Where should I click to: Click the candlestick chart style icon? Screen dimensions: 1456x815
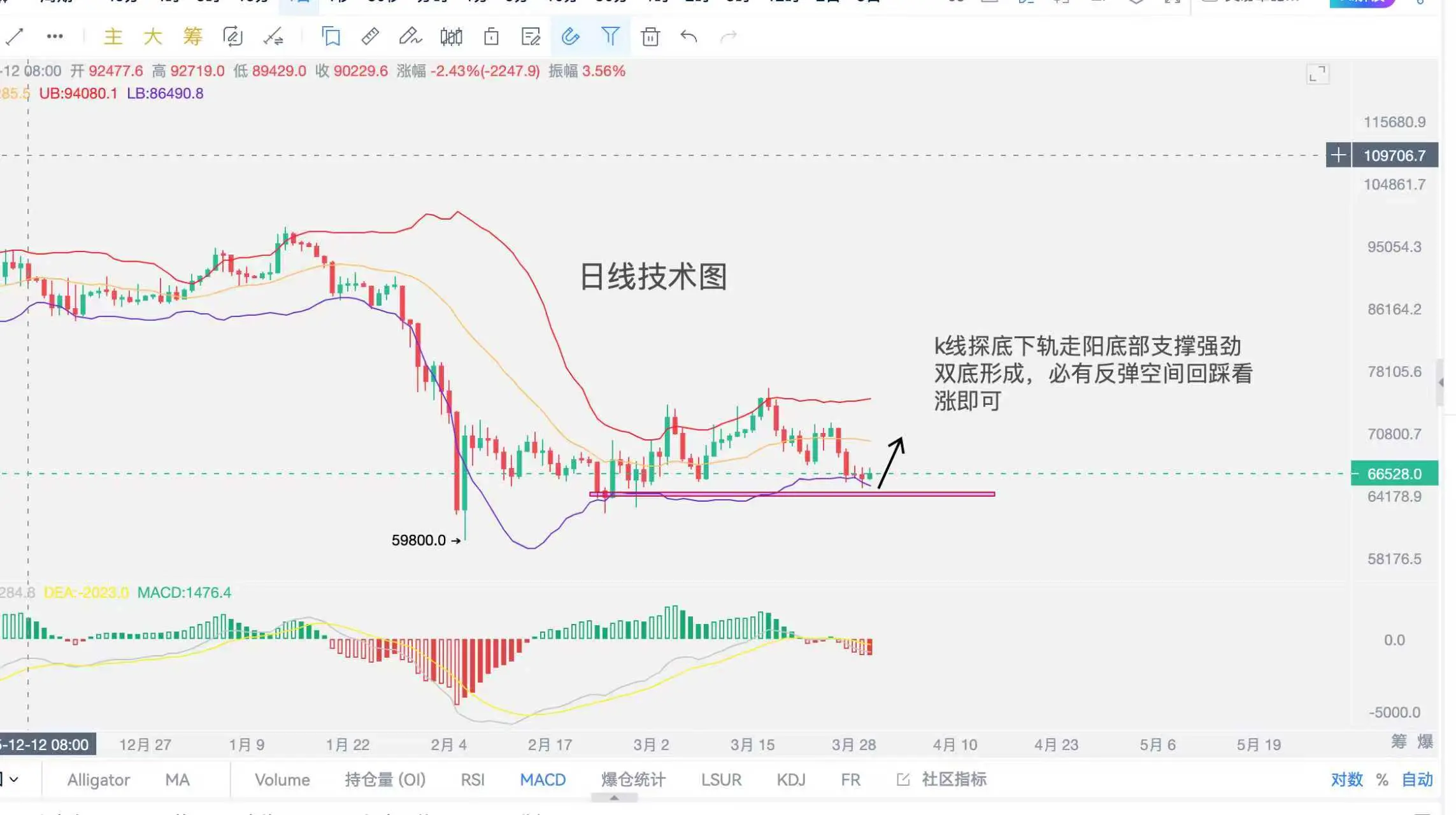(x=451, y=36)
